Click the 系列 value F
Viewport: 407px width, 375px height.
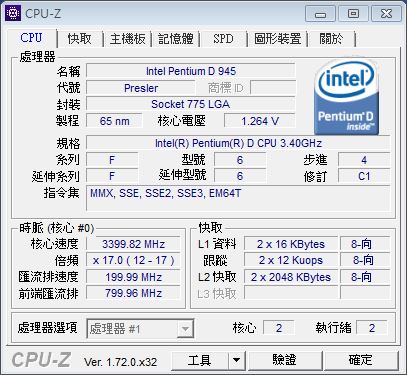[x=112, y=160]
